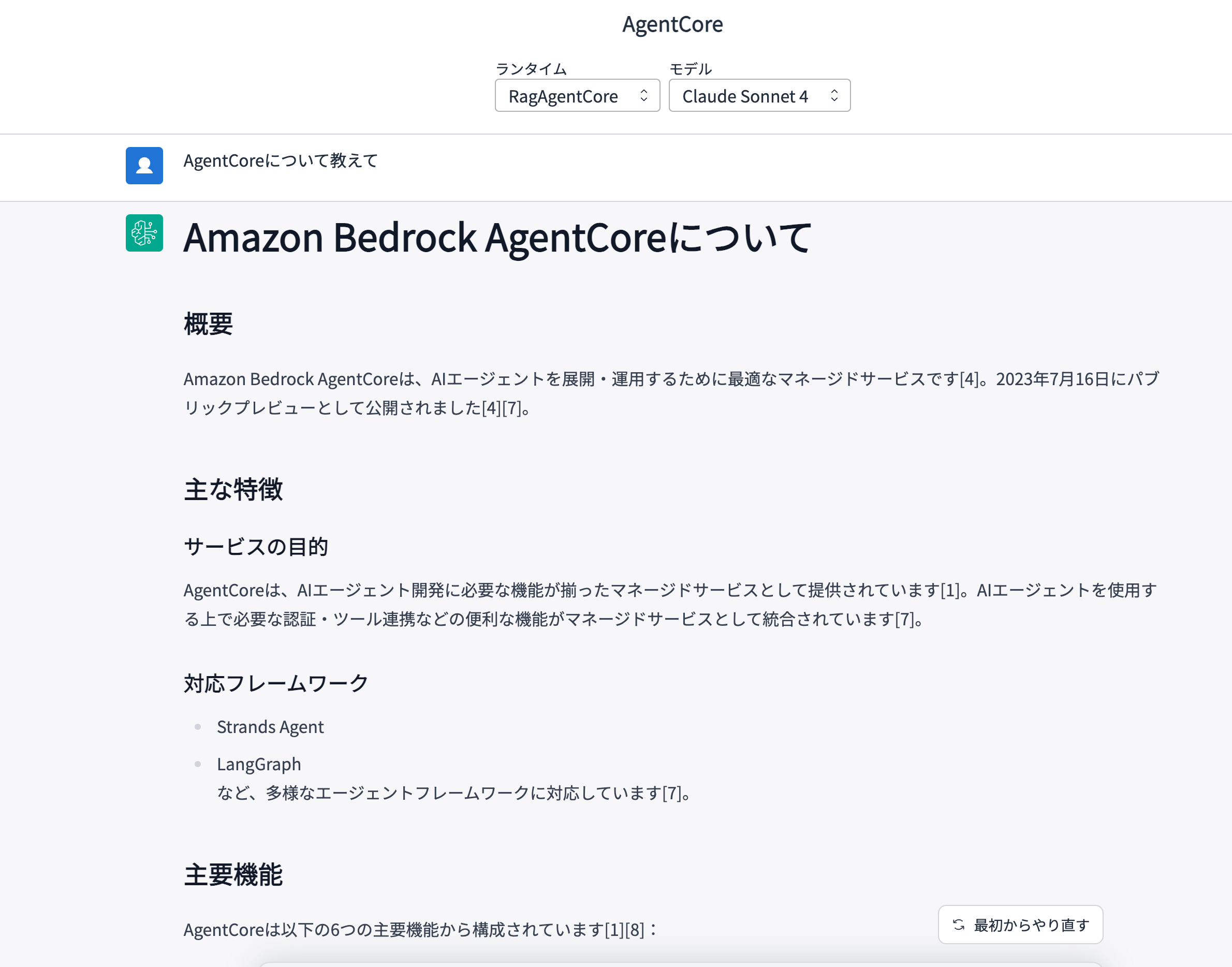
Task: Click the サービスの目的 subheading
Action: click(256, 547)
